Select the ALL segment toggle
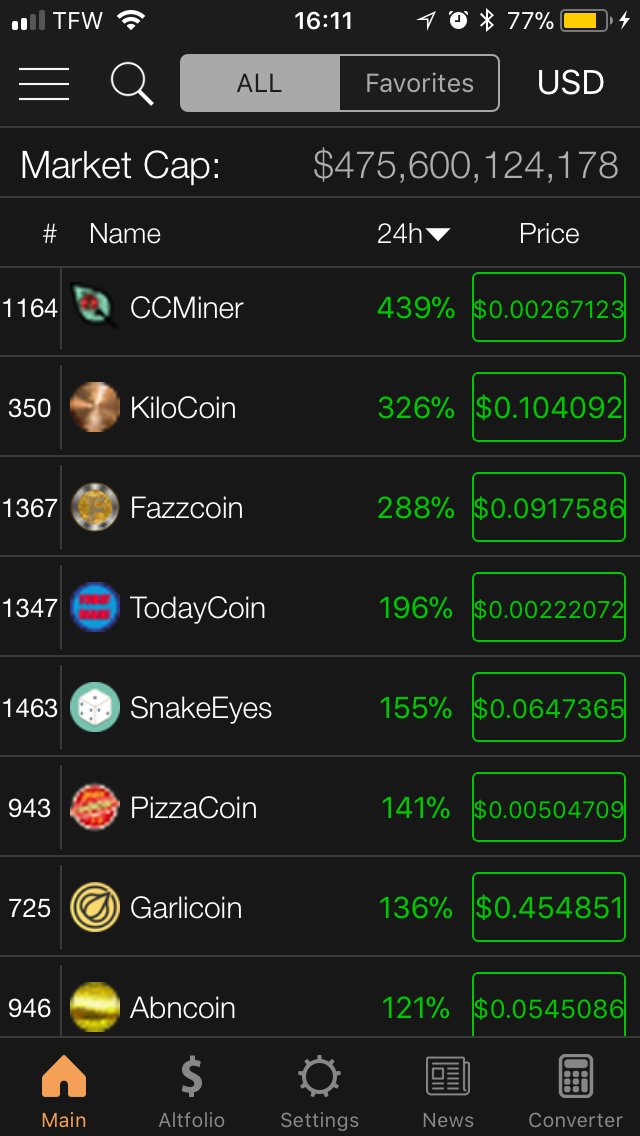Image resolution: width=640 pixels, height=1136 pixels. [x=259, y=83]
